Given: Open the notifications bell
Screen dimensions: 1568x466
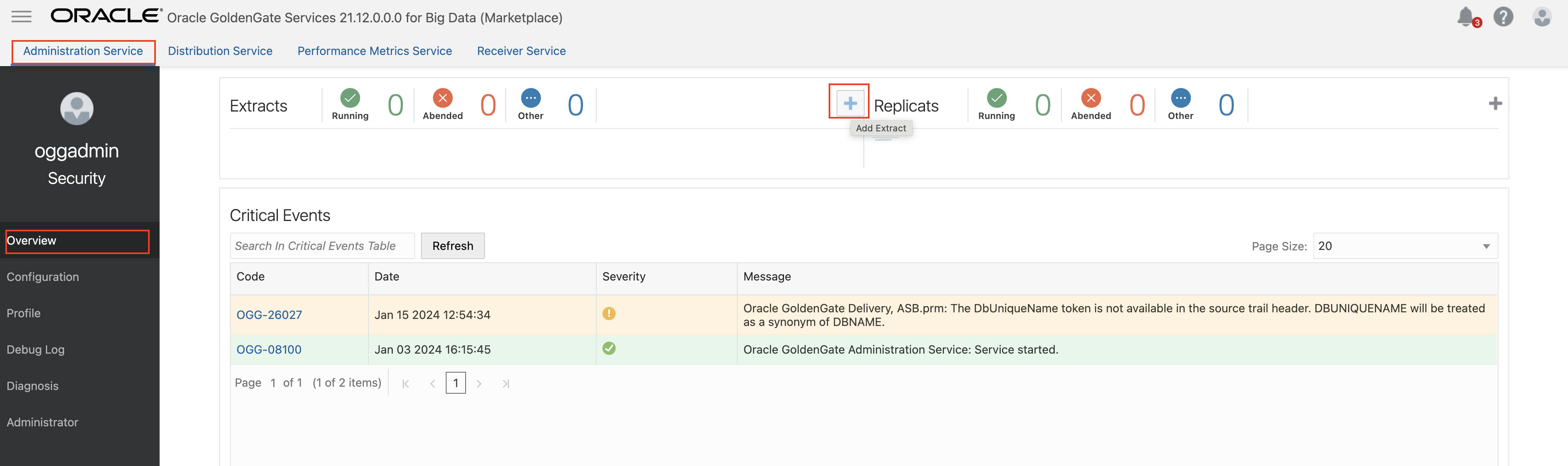Looking at the screenshot, I should pyautogui.click(x=1466, y=17).
